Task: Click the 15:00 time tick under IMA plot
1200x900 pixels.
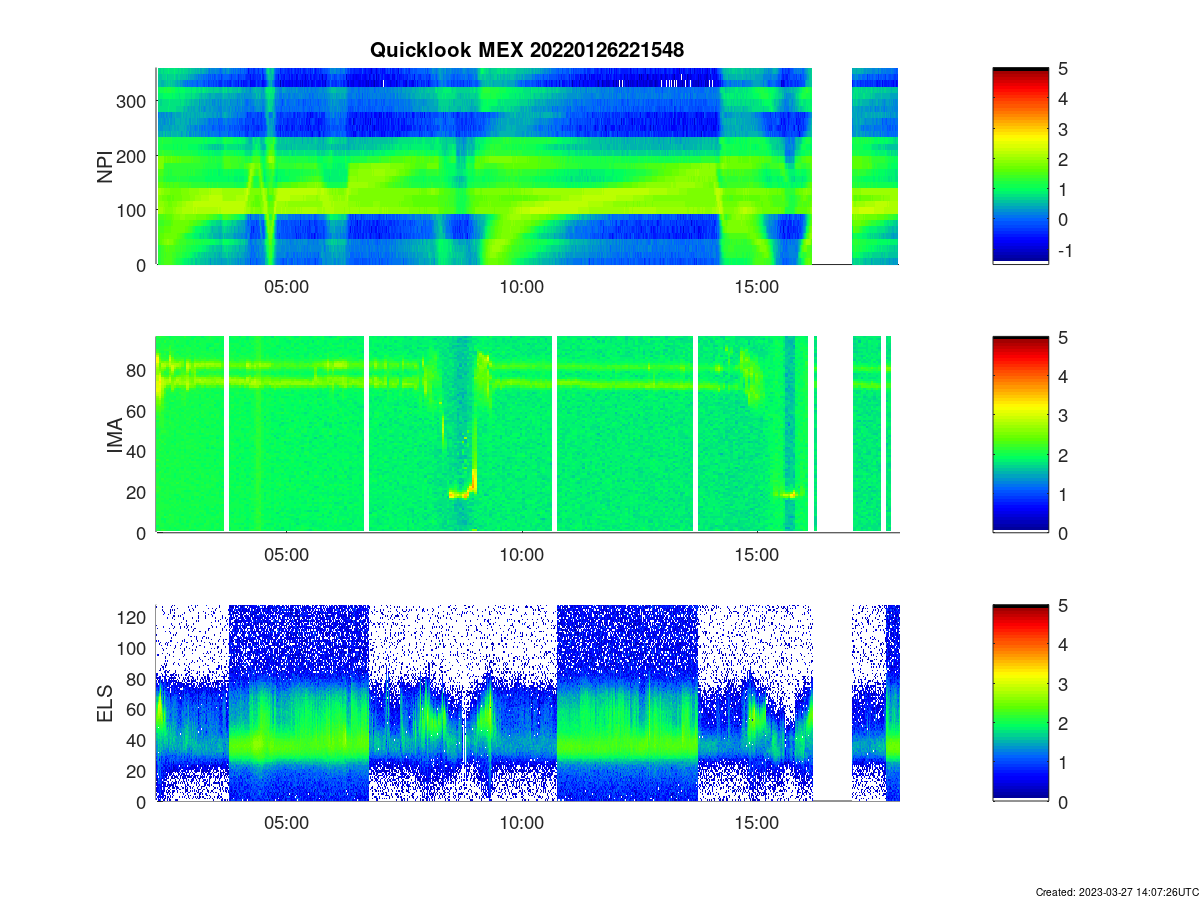Action: click(x=757, y=555)
